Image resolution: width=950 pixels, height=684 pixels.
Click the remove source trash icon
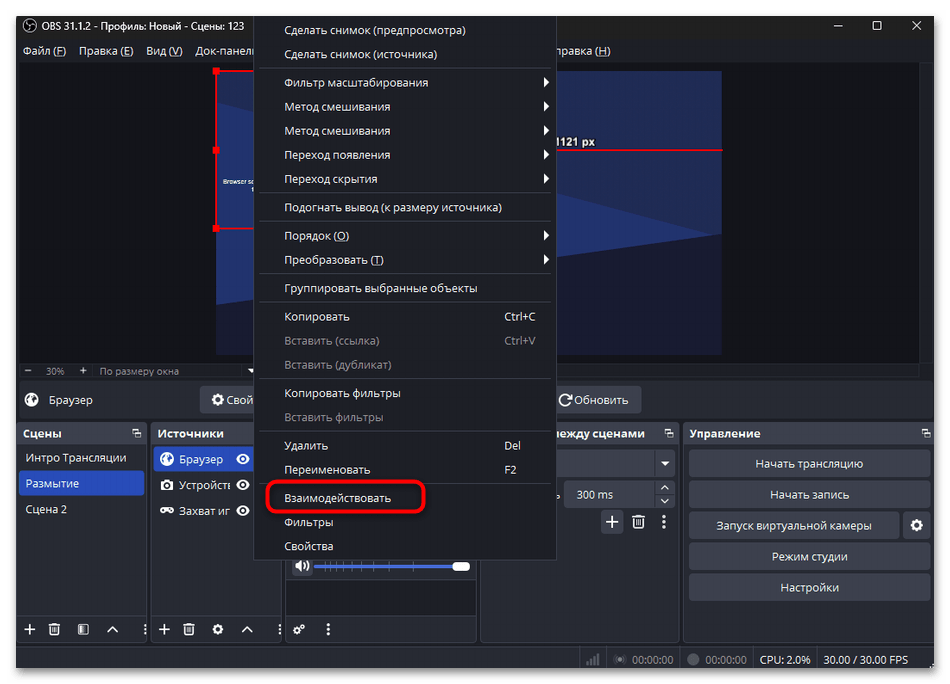[189, 629]
